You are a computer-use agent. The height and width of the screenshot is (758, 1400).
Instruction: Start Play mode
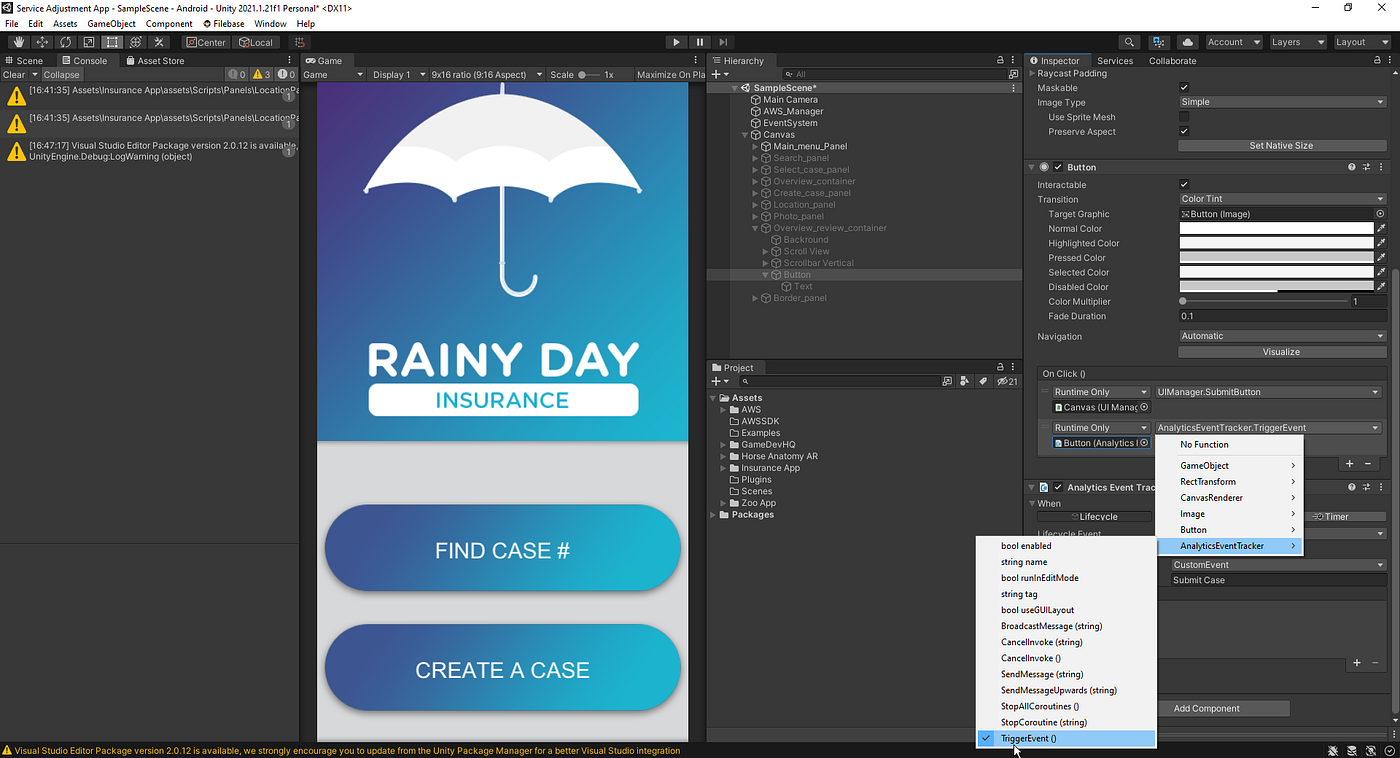click(x=676, y=42)
